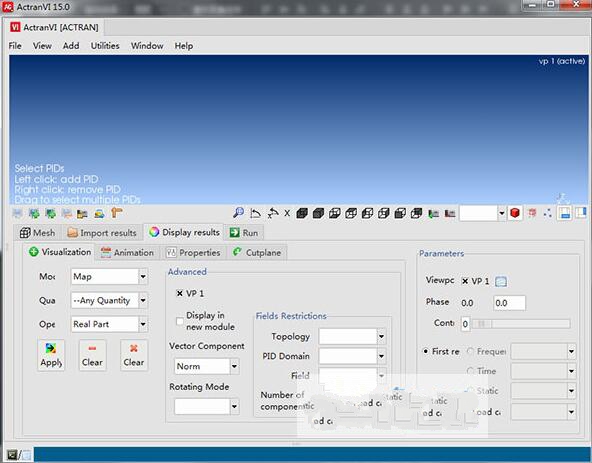This screenshot has width=592, height=463.
Task: Open the PID Domain dropdown
Action: [352, 356]
